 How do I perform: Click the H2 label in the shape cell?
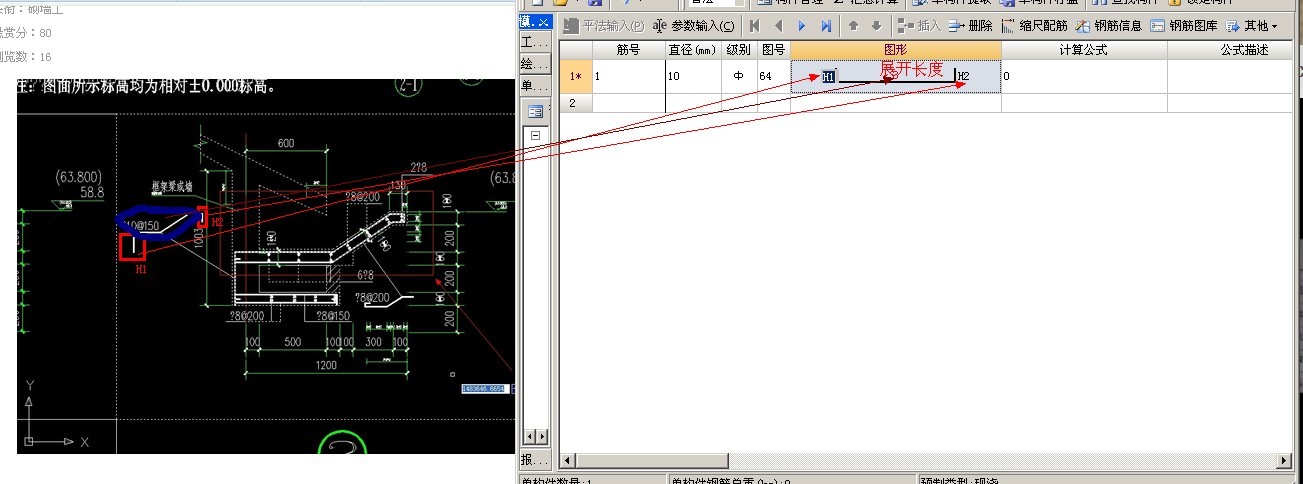point(964,76)
